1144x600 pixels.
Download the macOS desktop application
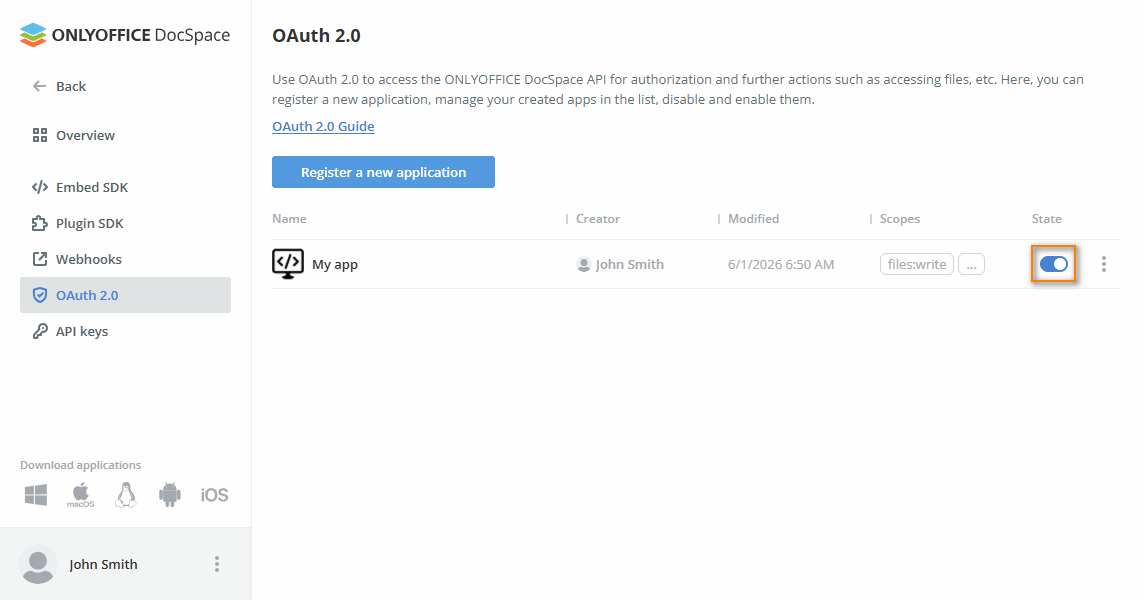(81, 495)
